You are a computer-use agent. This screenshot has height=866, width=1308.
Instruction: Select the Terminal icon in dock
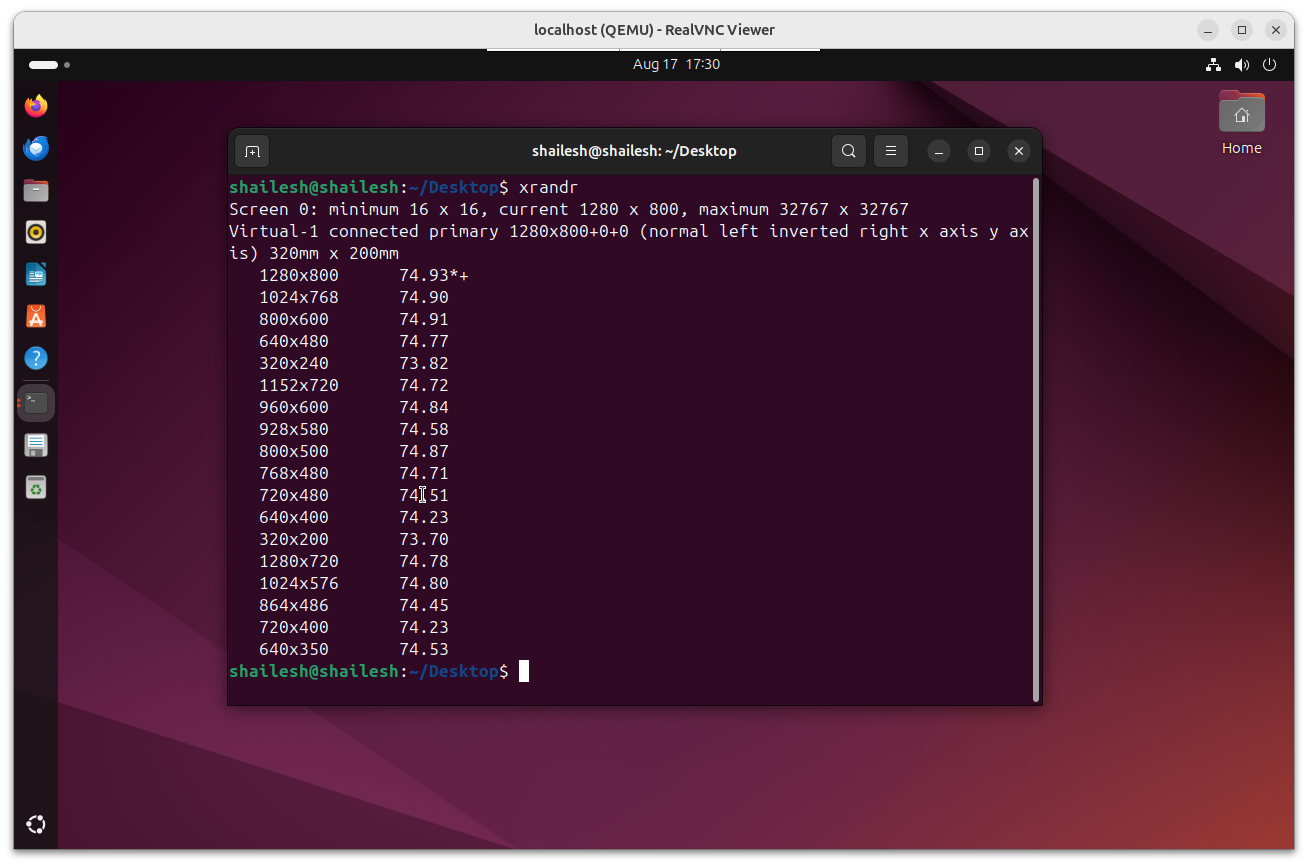point(36,403)
